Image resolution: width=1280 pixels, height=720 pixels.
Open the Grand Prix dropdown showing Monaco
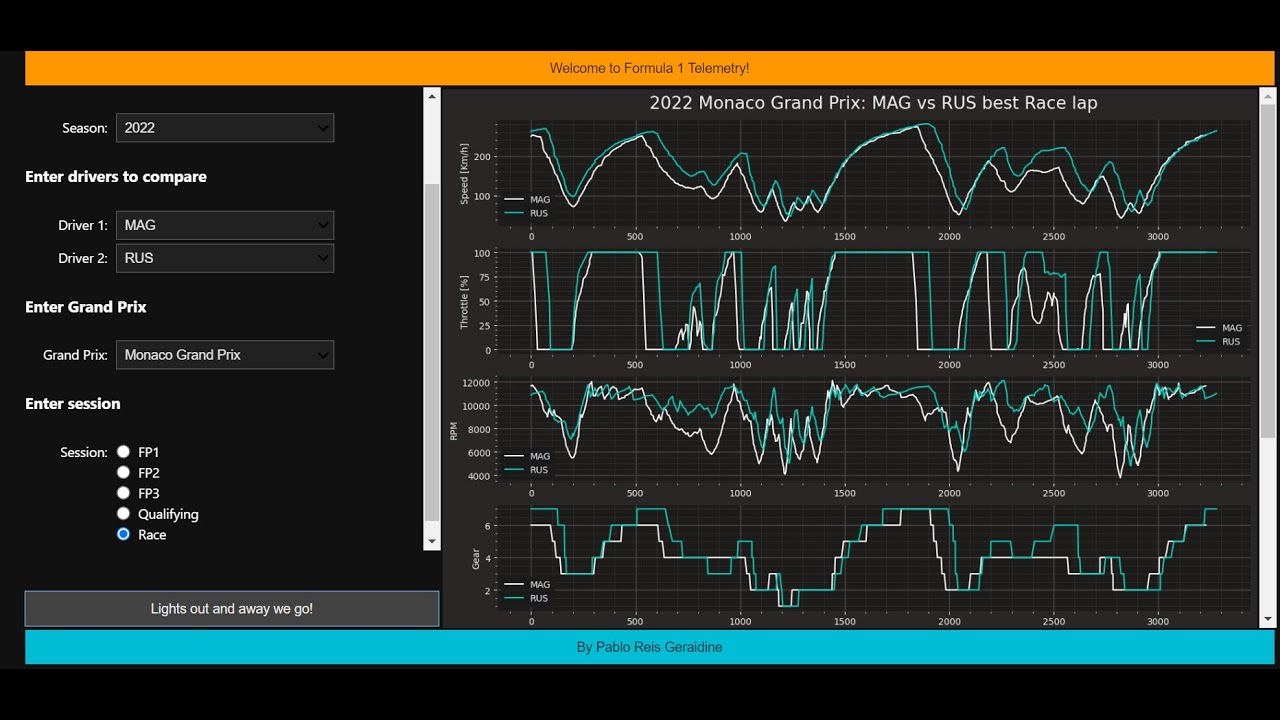(225, 355)
